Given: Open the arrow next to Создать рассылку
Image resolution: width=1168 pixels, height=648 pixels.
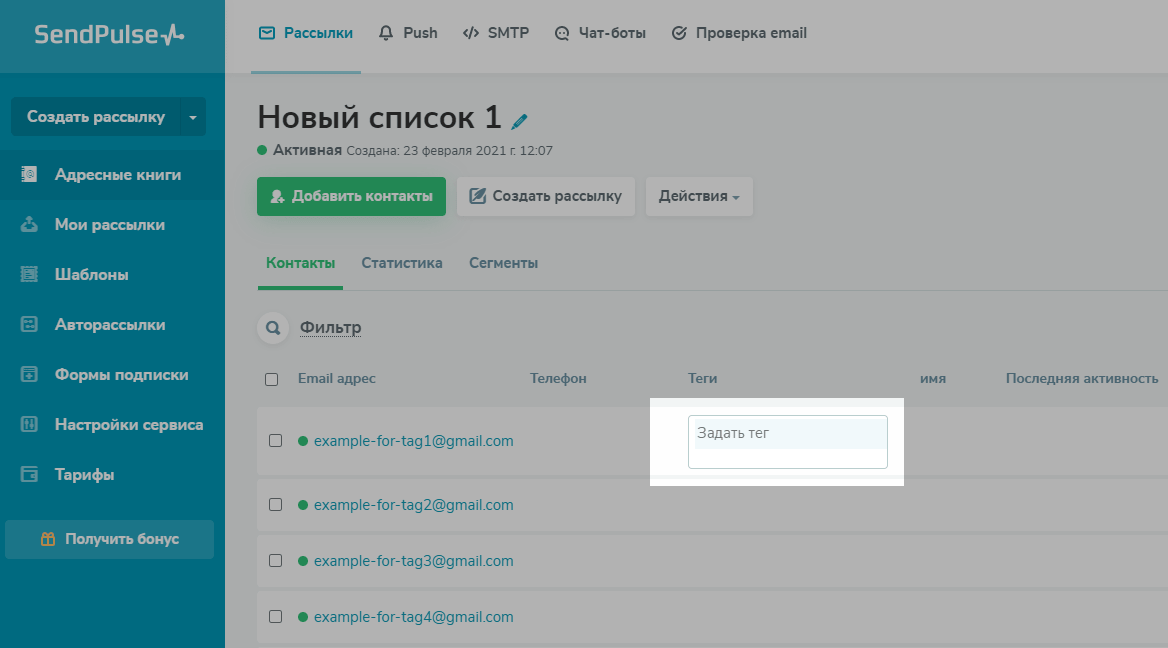Looking at the screenshot, I should (193, 117).
